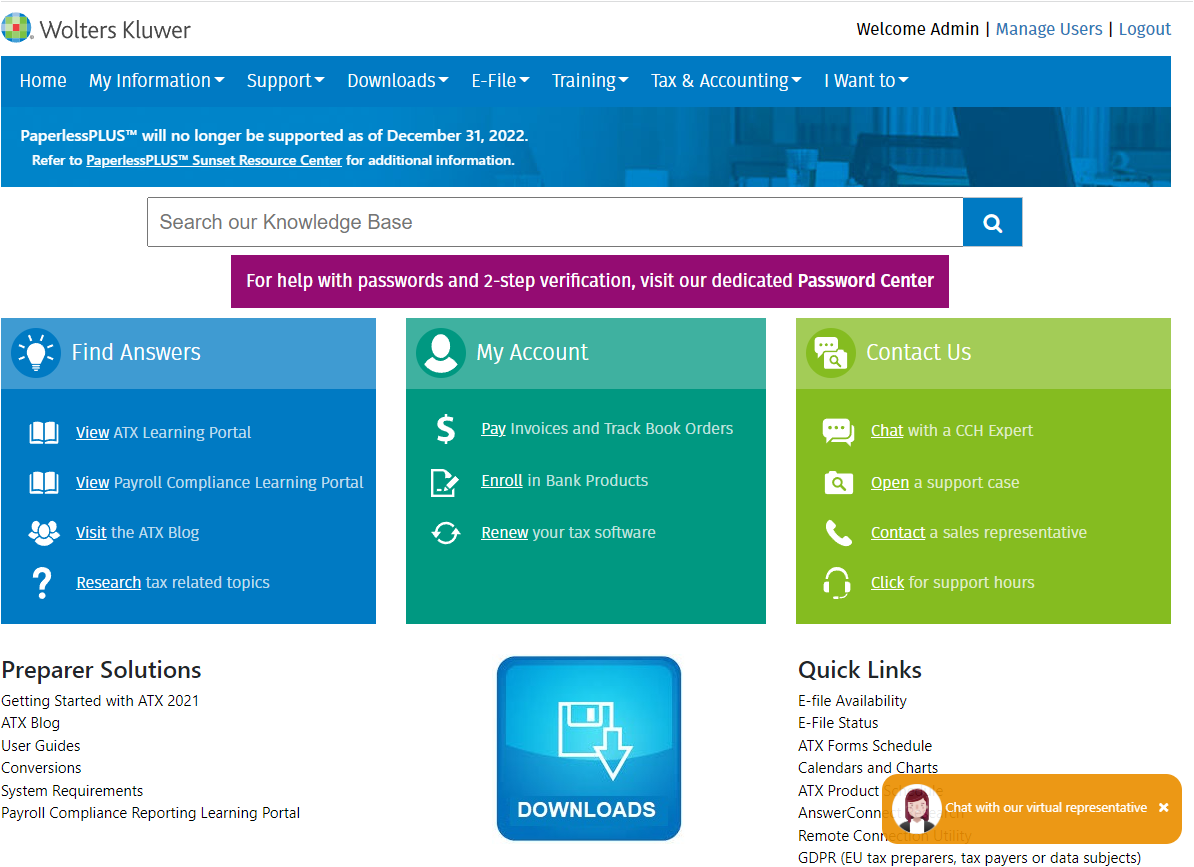The height and width of the screenshot is (867, 1194).
Task: Click the magnifier search button
Action: [x=992, y=222]
